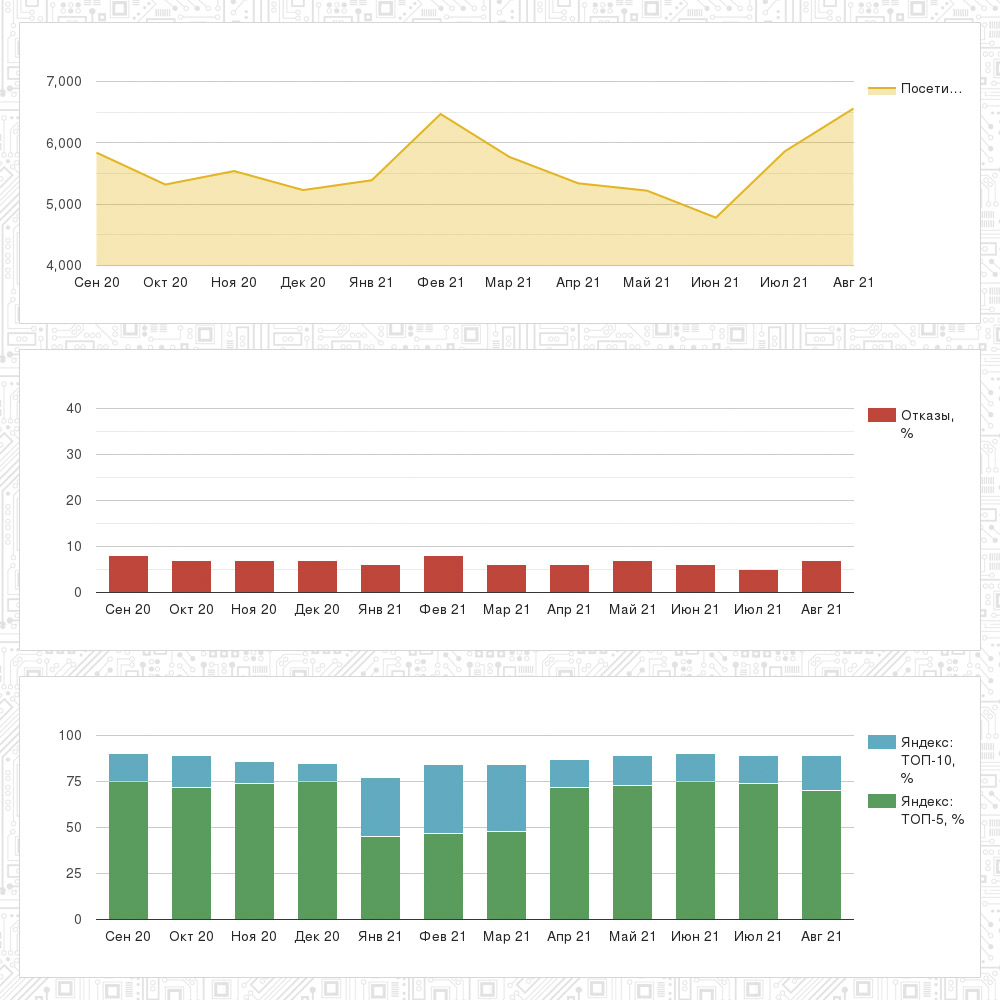Click '75' on the Яндекс chart axis
This screenshot has height=1000, width=1000.
click(74, 781)
